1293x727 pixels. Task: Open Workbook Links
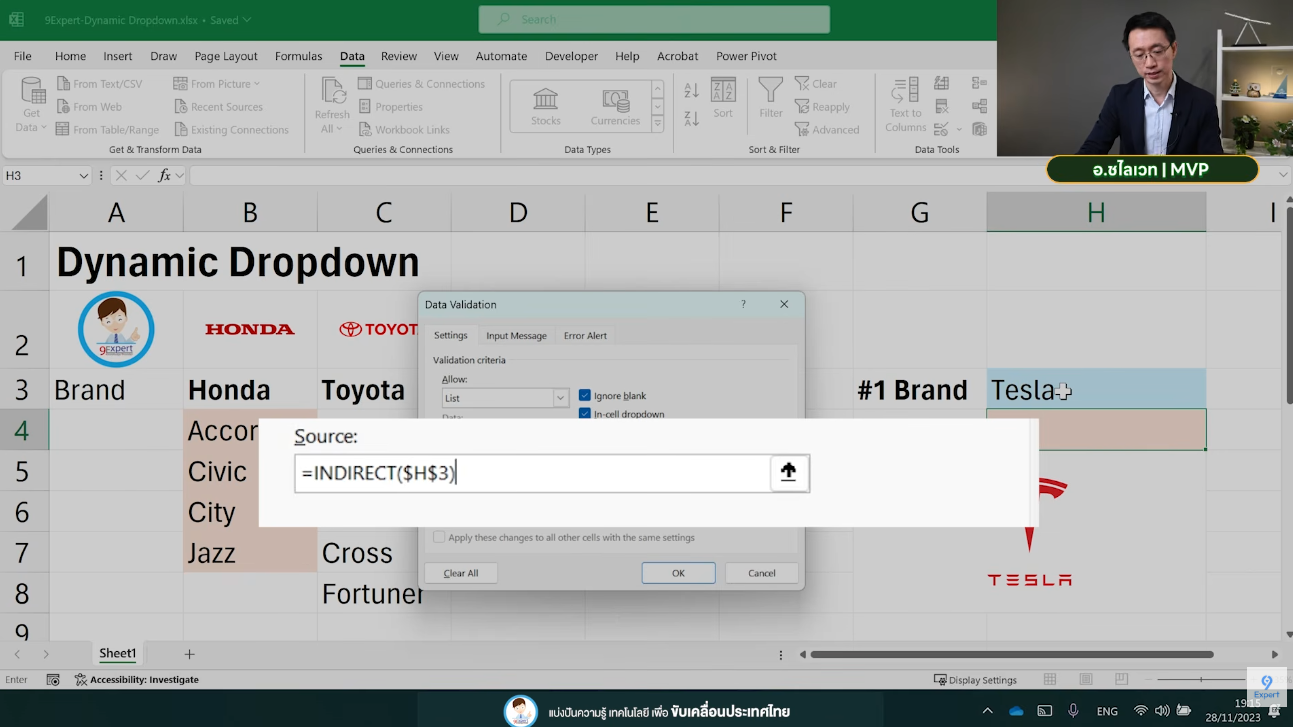tap(403, 130)
